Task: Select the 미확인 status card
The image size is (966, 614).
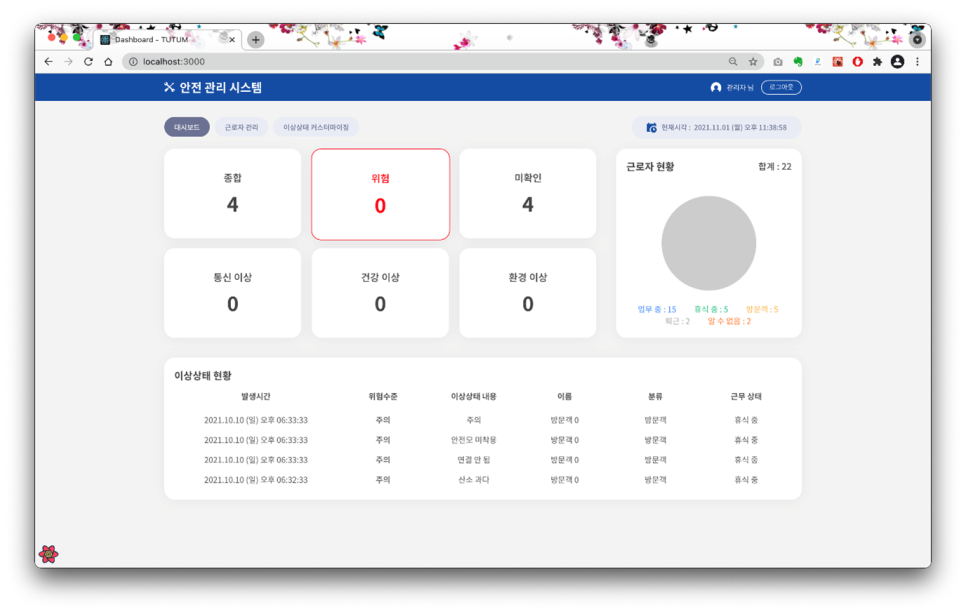Action: pos(527,194)
